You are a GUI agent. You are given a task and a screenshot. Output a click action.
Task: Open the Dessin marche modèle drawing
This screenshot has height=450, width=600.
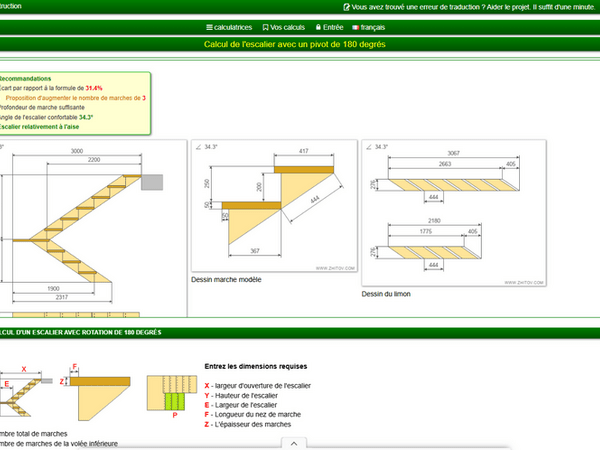[x=273, y=205]
